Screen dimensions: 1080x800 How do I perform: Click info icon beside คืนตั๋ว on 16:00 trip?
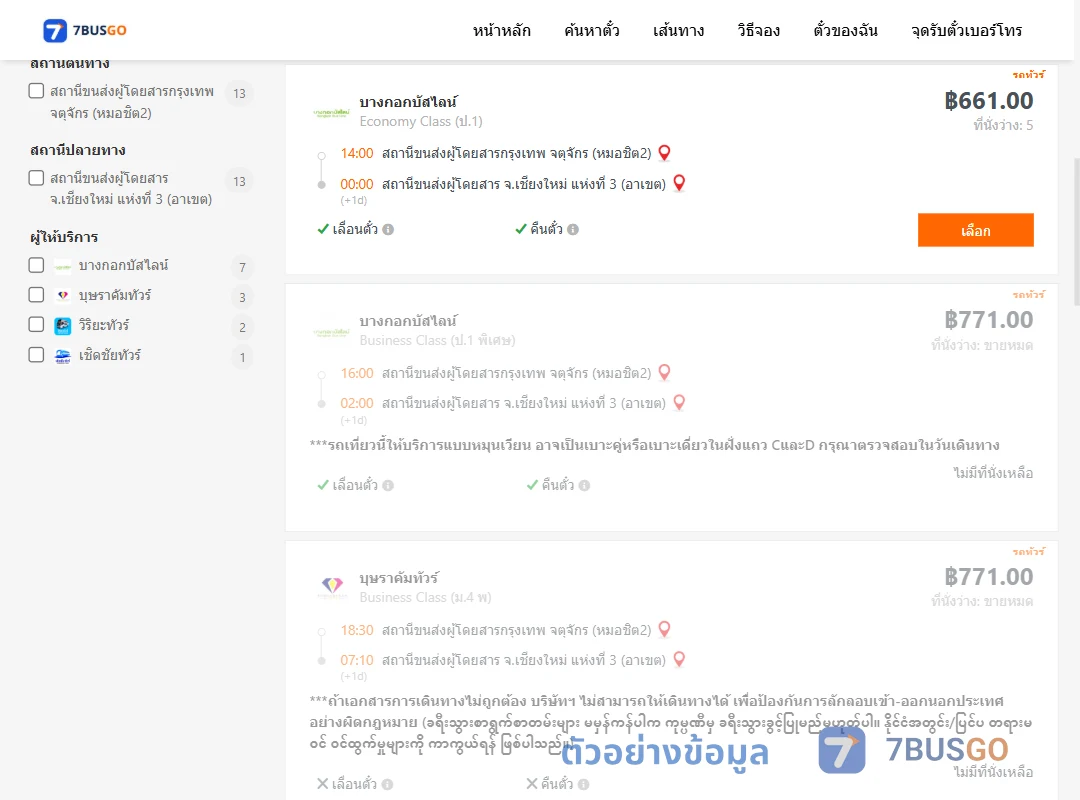[x=585, y=486]
